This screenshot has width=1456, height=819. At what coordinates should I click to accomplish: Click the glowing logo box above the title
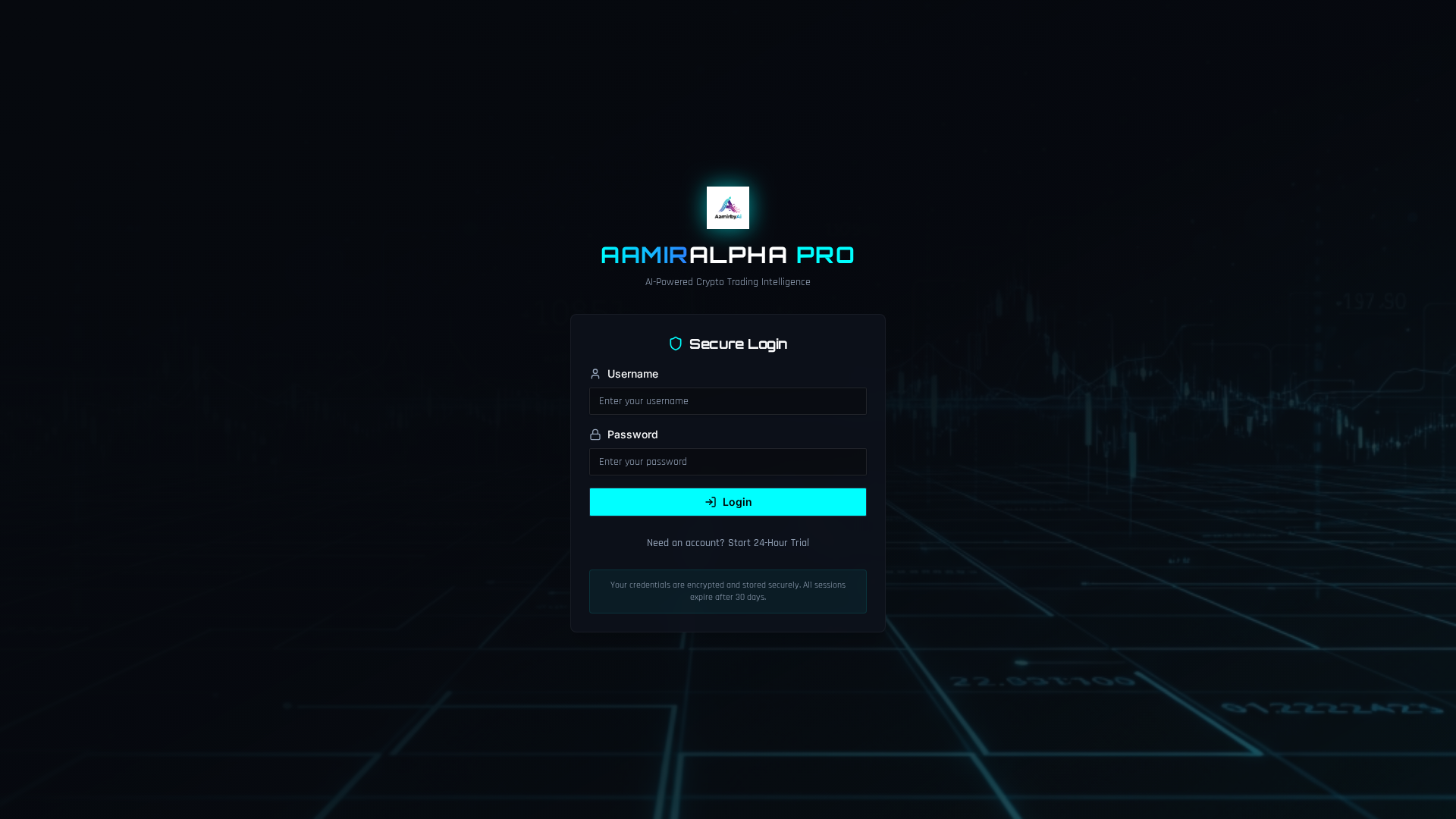(x=727, y=208)
